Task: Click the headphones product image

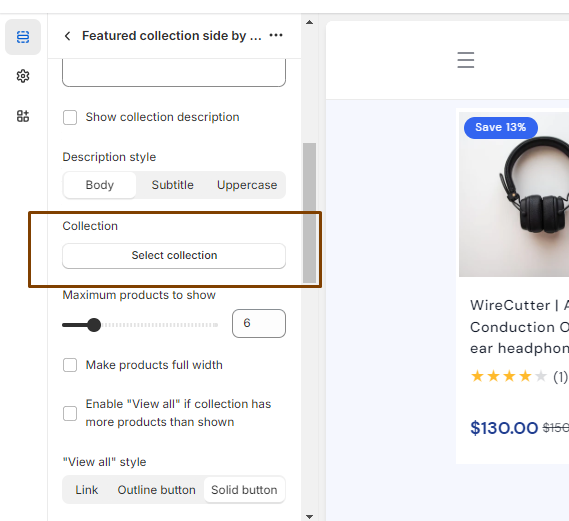Action: (514, 194)
